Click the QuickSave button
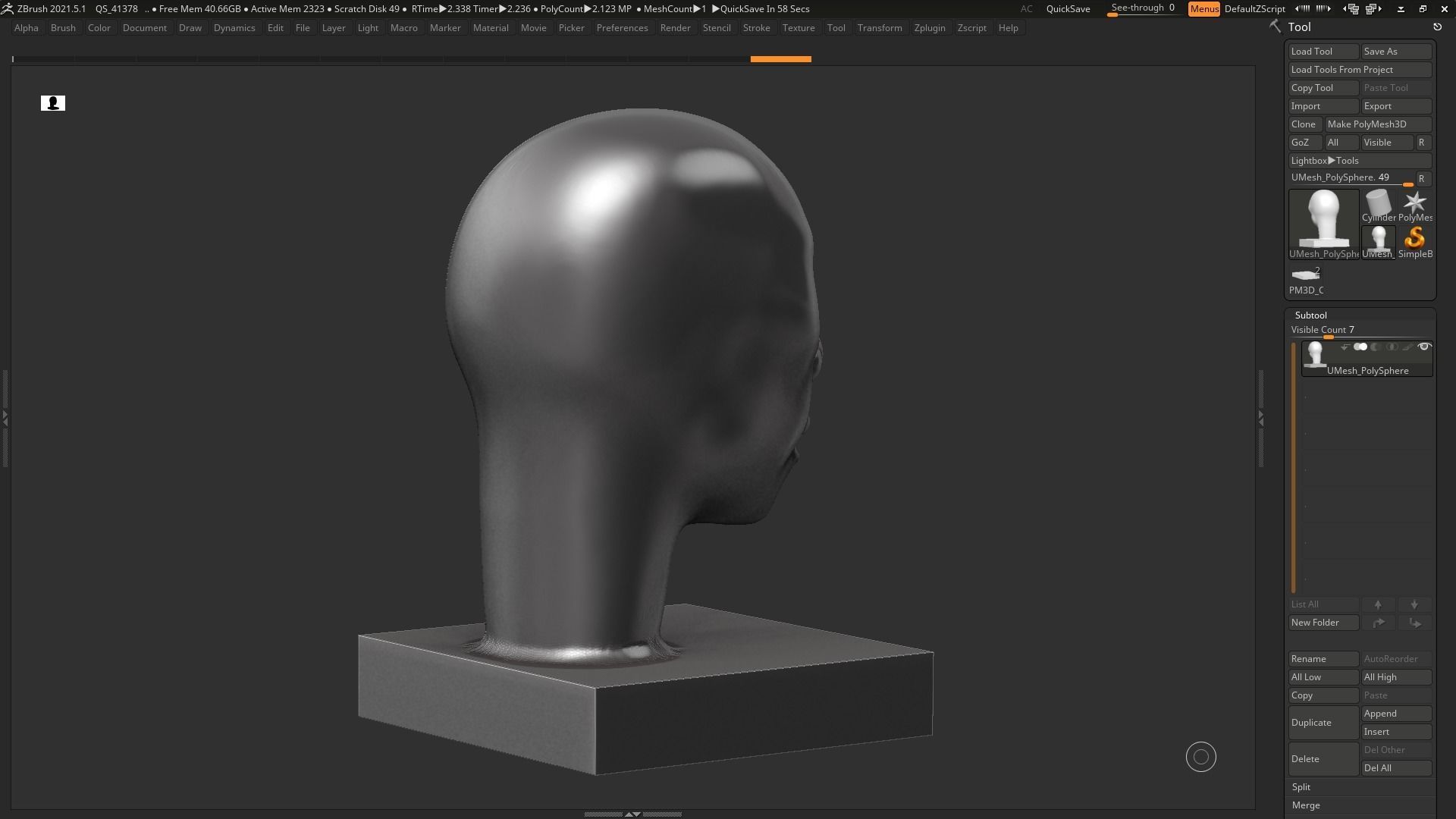This screenshot has width=1456, height=819. pos(1068,9)
